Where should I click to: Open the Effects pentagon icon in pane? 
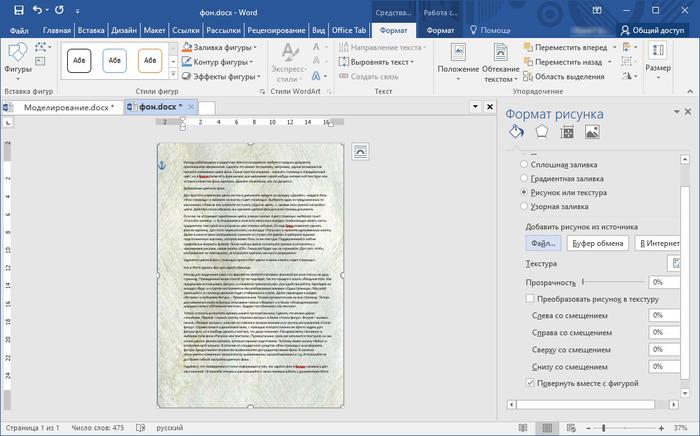point(541,133)
